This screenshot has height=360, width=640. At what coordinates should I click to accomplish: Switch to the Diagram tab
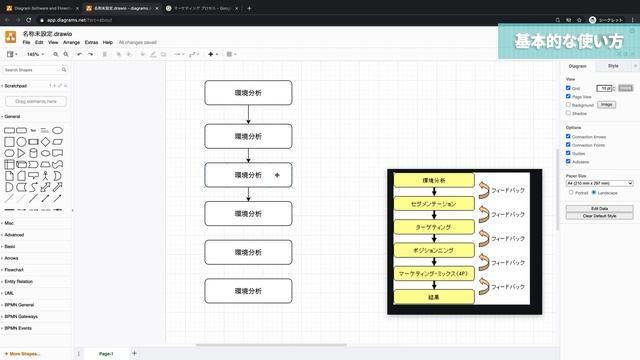[x=578, y=66]
